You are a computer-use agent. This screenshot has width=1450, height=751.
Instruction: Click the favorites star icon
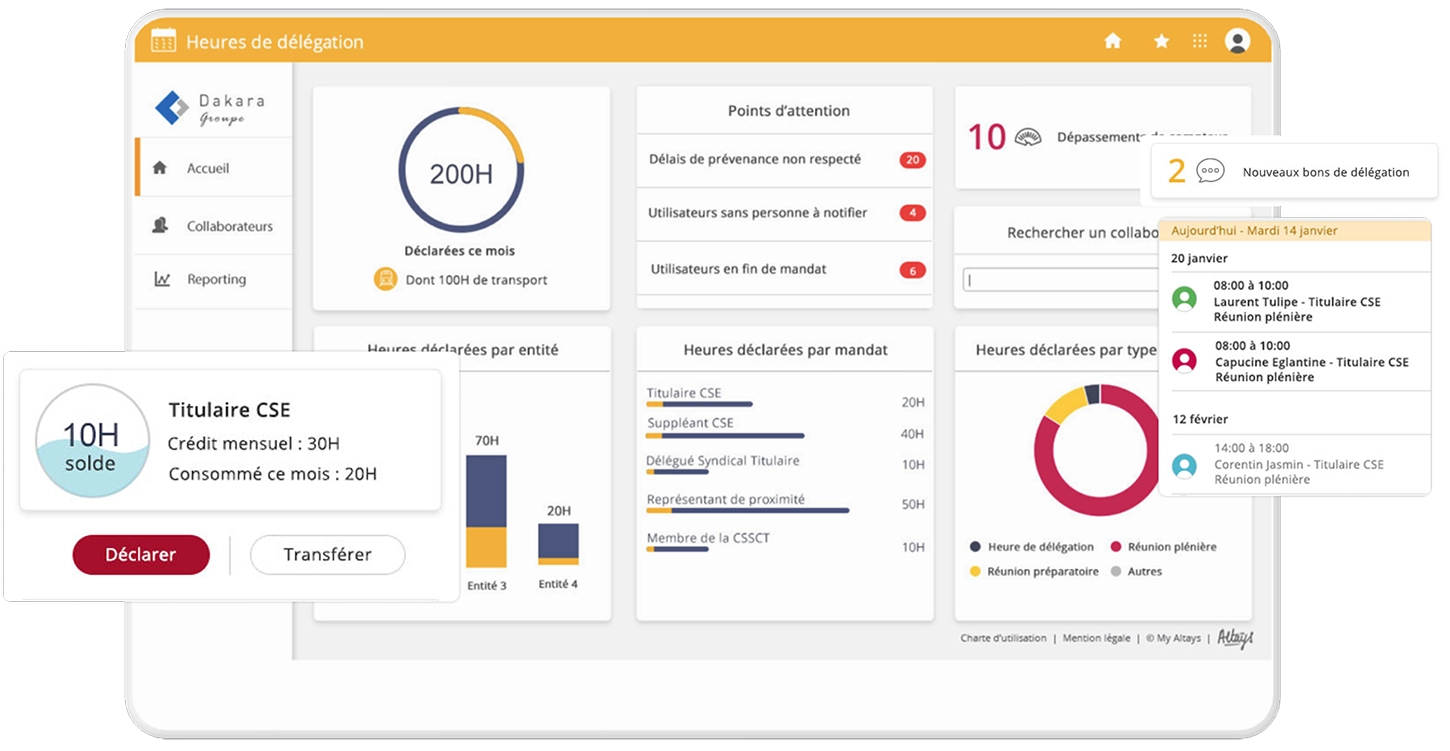click(1161, 41)
